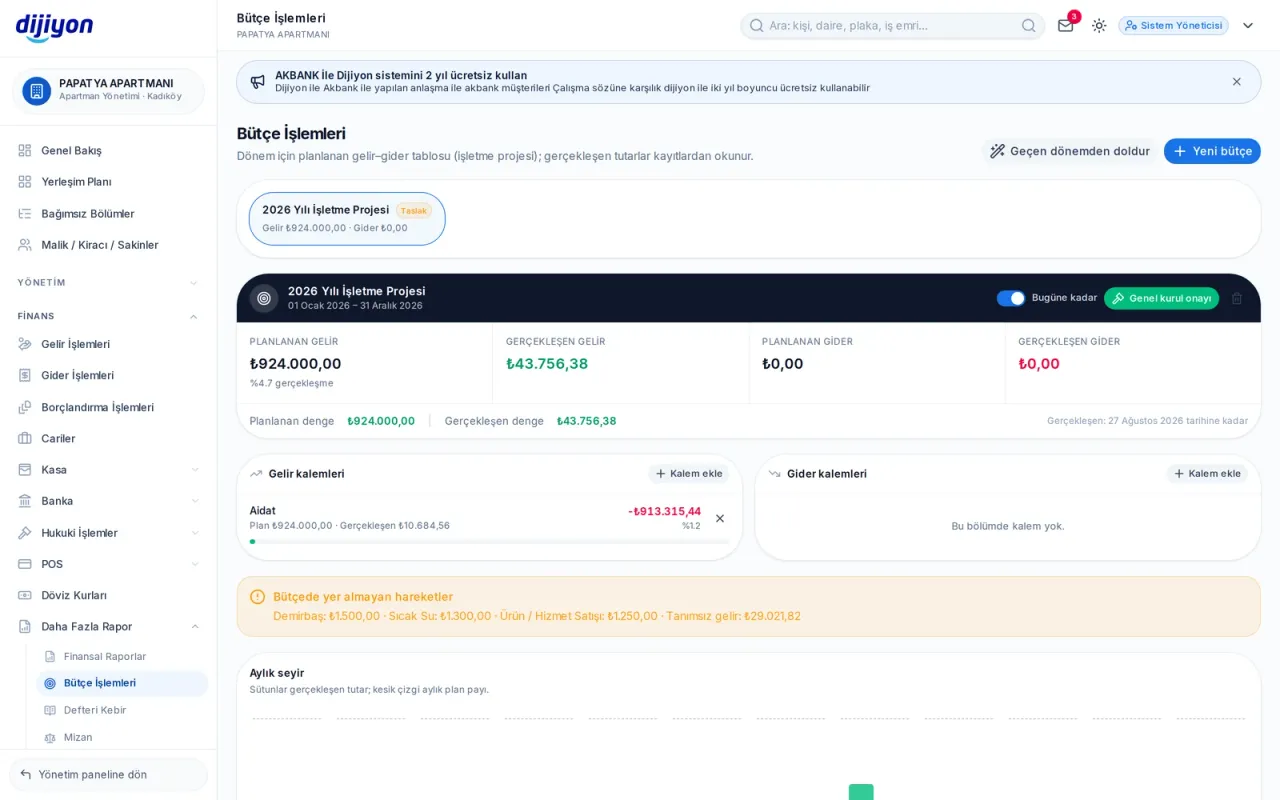Click Yeni bütçe button
Viewport: 1280px width, 800px height.
(x=1212, y=151)
